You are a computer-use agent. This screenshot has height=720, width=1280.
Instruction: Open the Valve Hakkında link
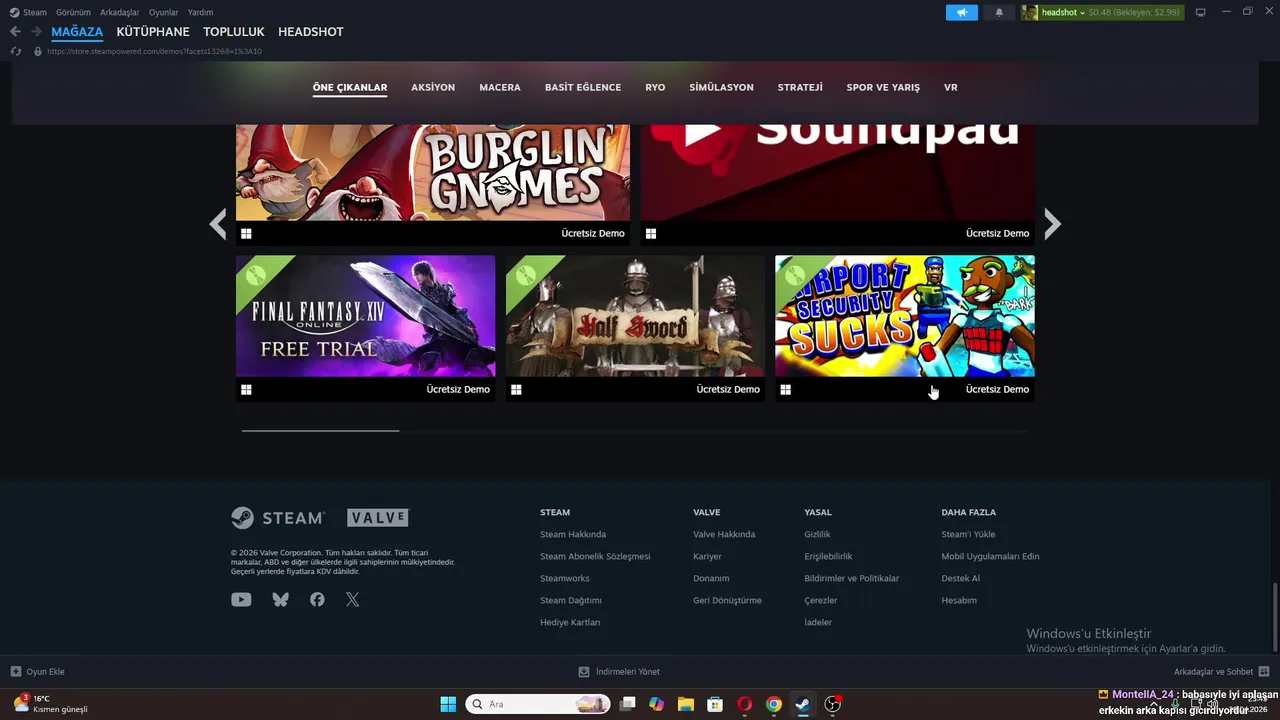724,534
